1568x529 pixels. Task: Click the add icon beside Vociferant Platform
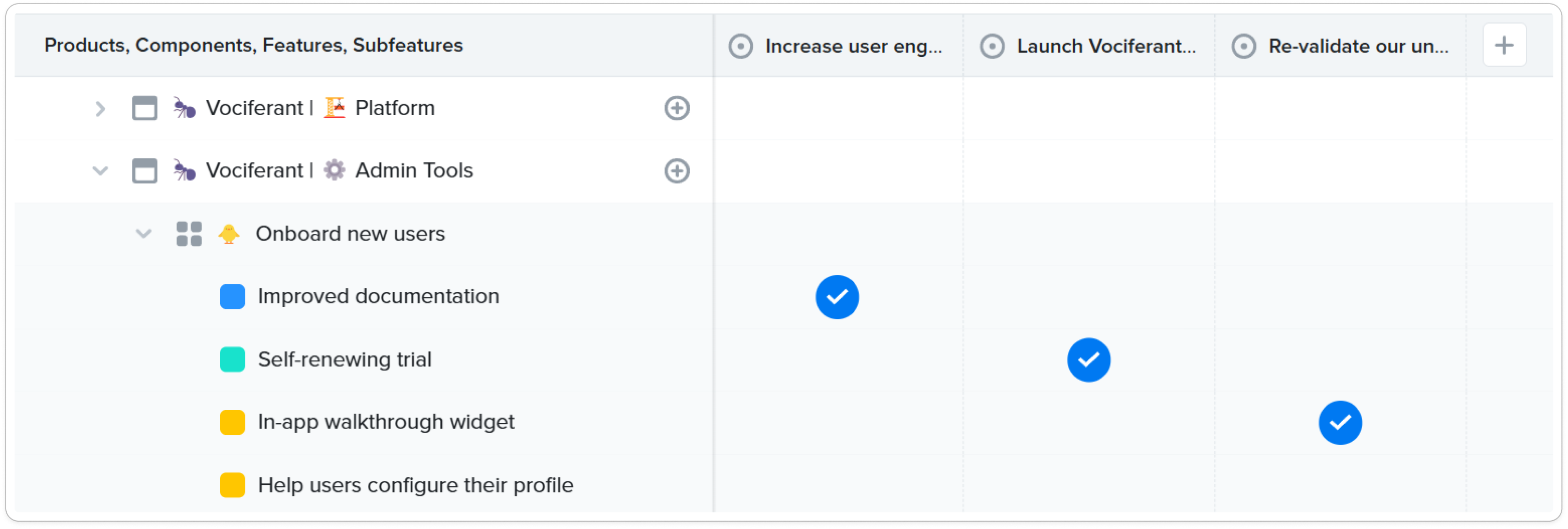click(x=676, y=108)
